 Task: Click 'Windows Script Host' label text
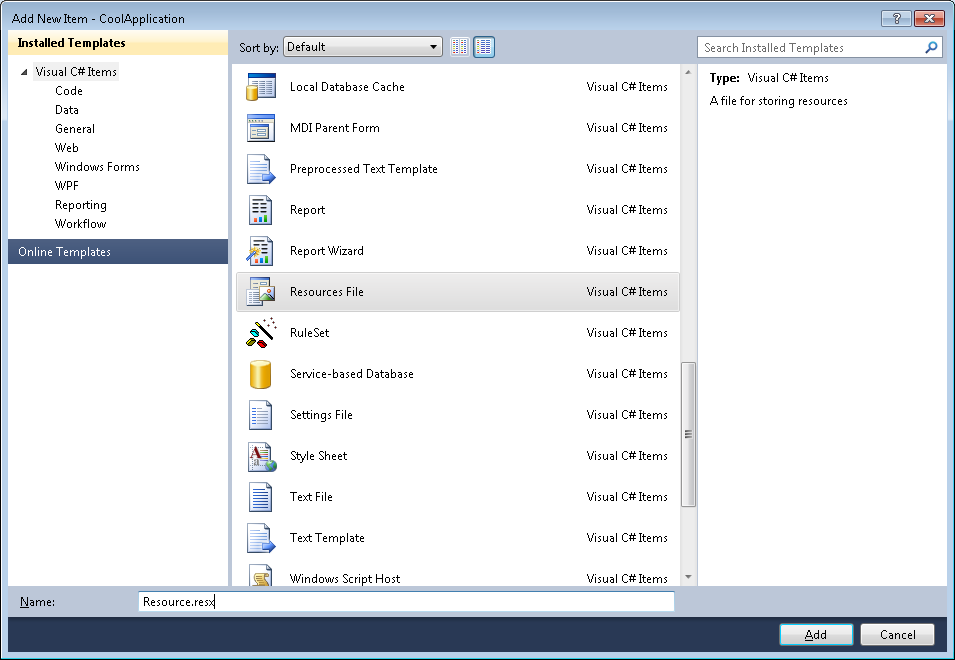click(345, 578)
